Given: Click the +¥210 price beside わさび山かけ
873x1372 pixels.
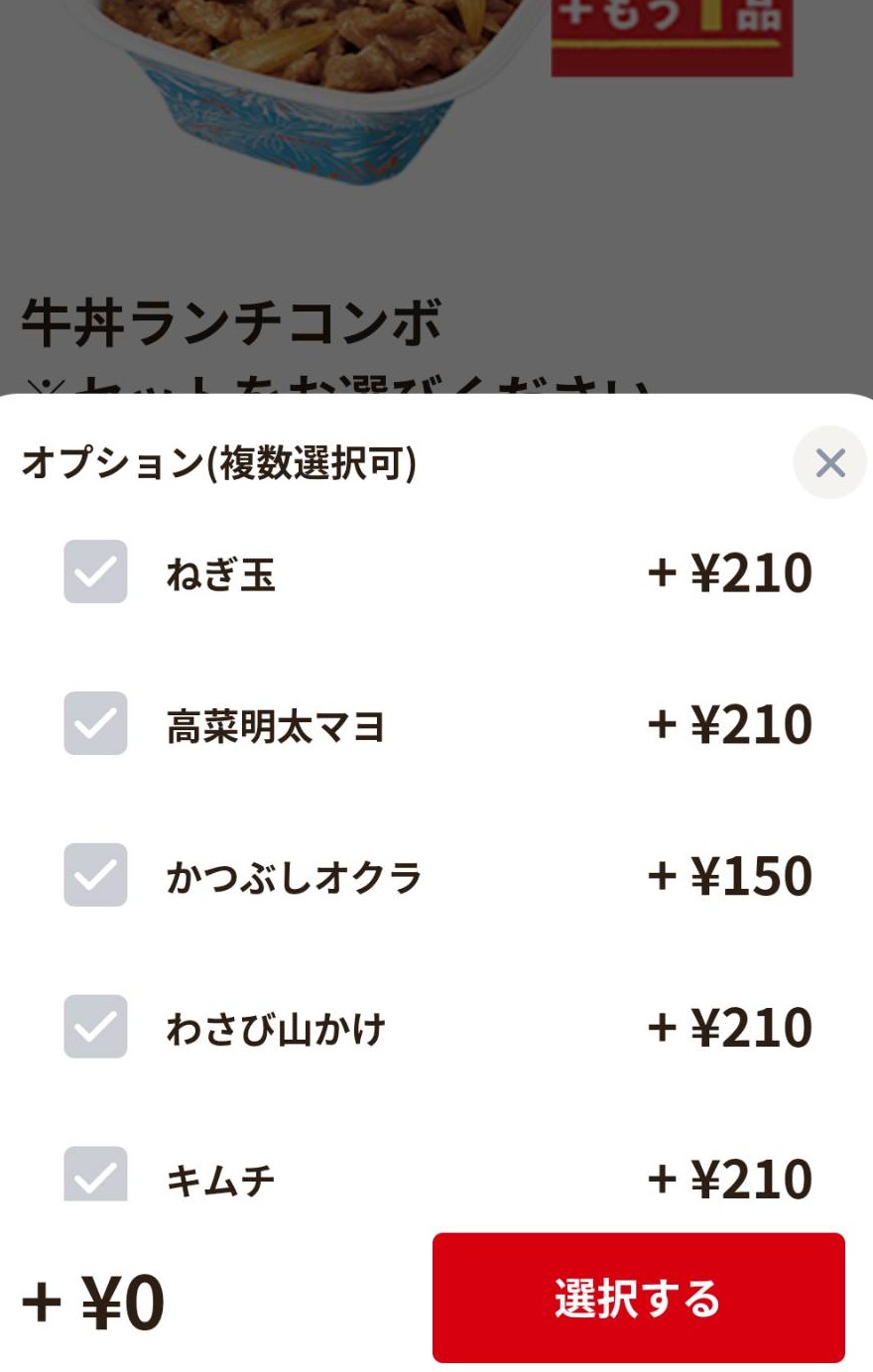Looking at the screenshot, I should point(729,1029).
